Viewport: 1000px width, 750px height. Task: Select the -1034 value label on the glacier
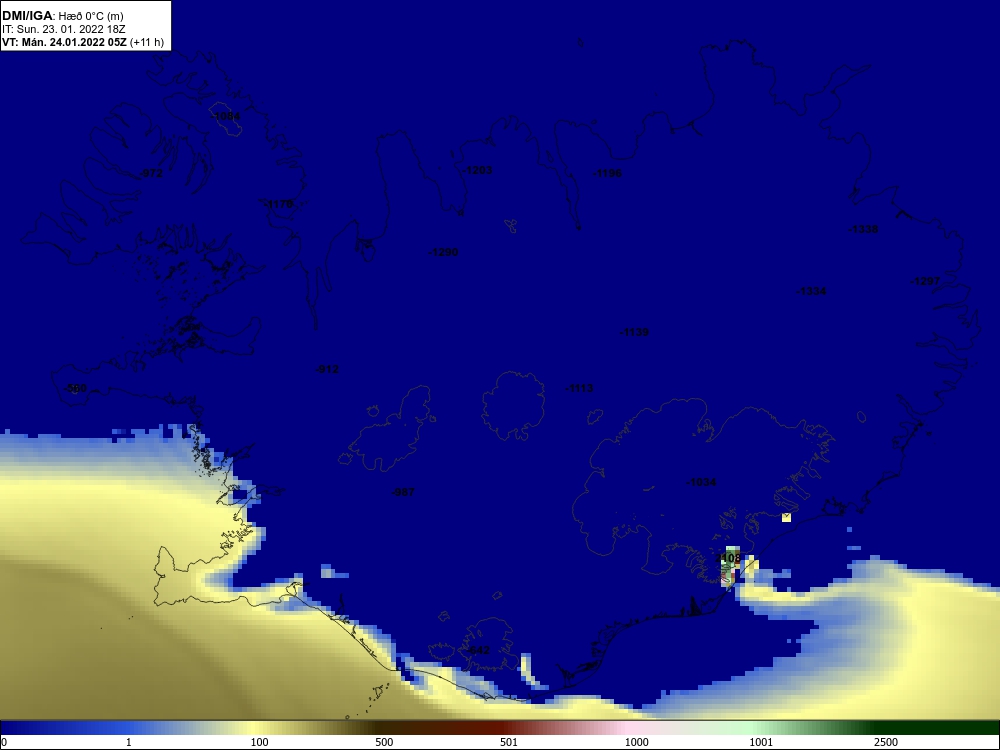click(701, 482)
